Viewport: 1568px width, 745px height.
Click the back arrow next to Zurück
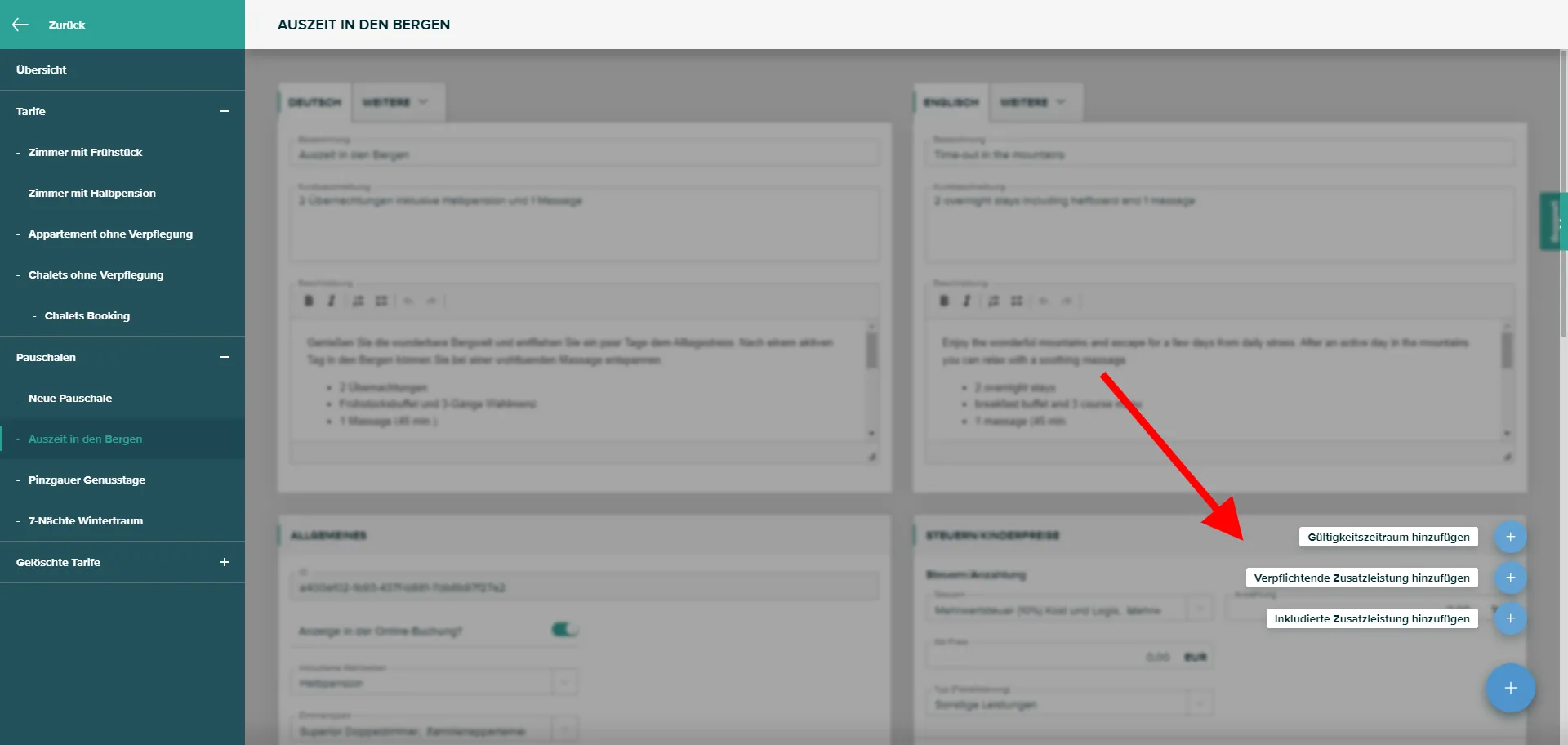point(20,25)
